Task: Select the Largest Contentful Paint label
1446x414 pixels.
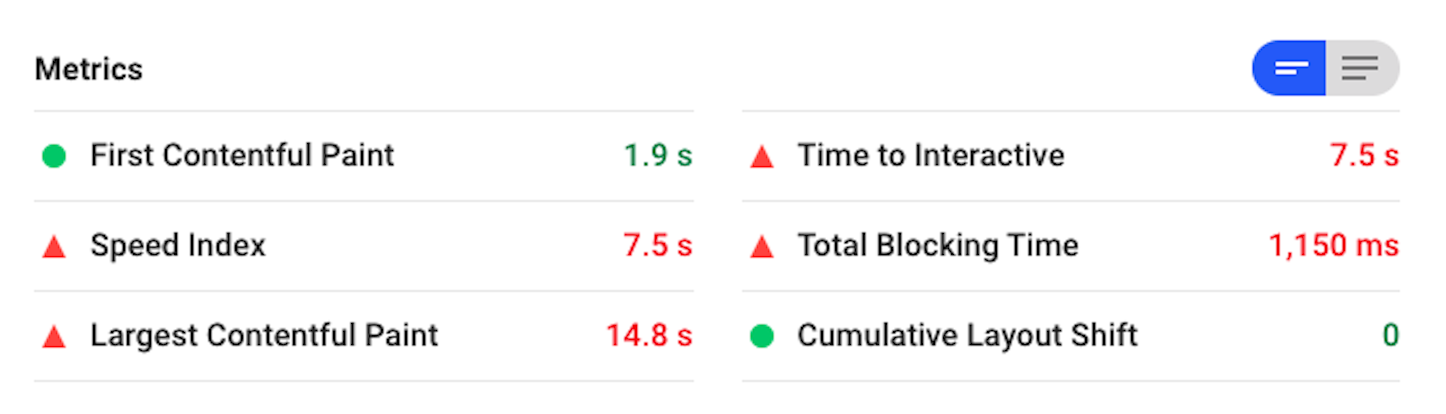Action: (x=264, y=336)
